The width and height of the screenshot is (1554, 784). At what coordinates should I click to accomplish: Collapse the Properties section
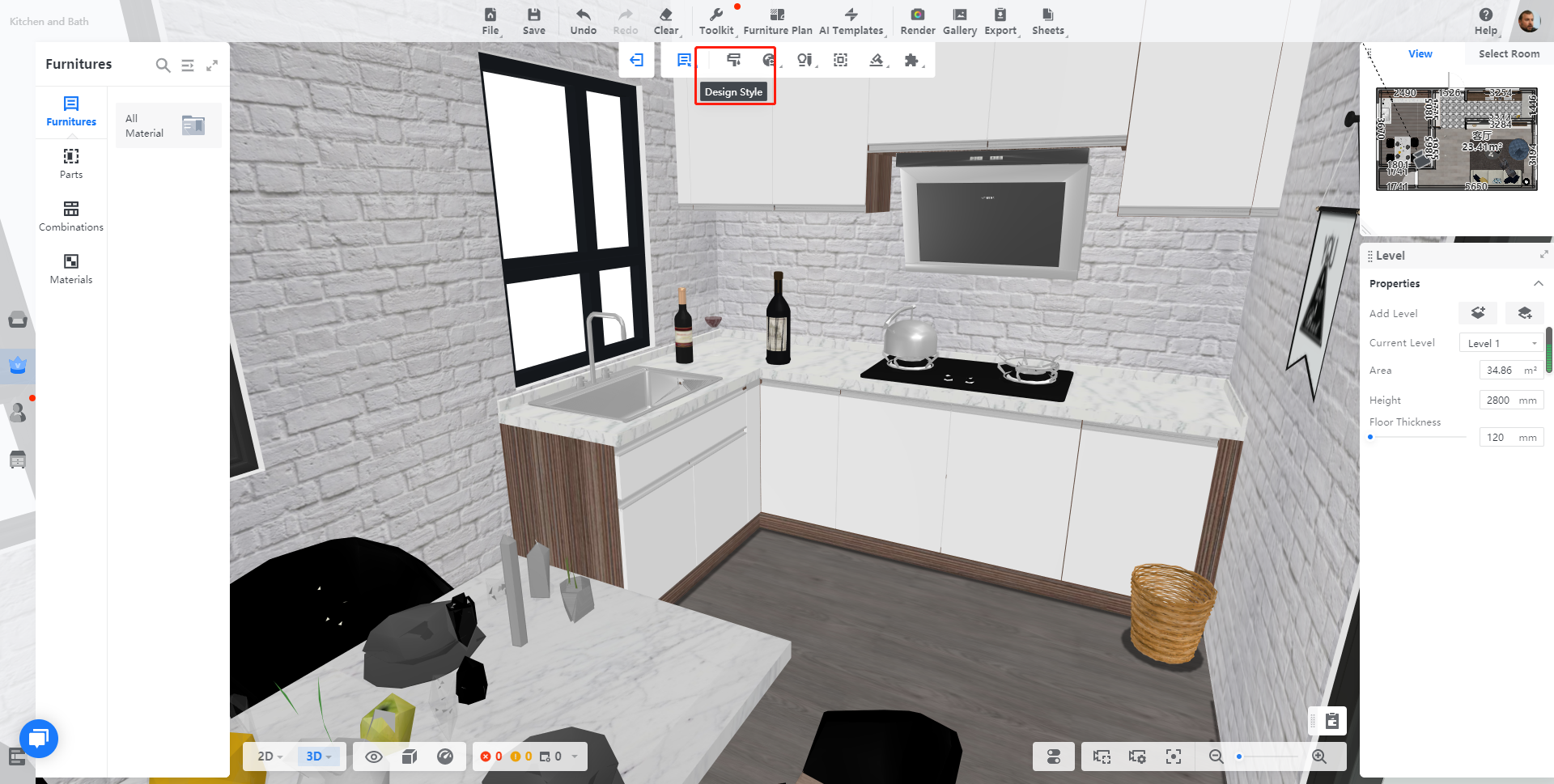click(1538, 284)
